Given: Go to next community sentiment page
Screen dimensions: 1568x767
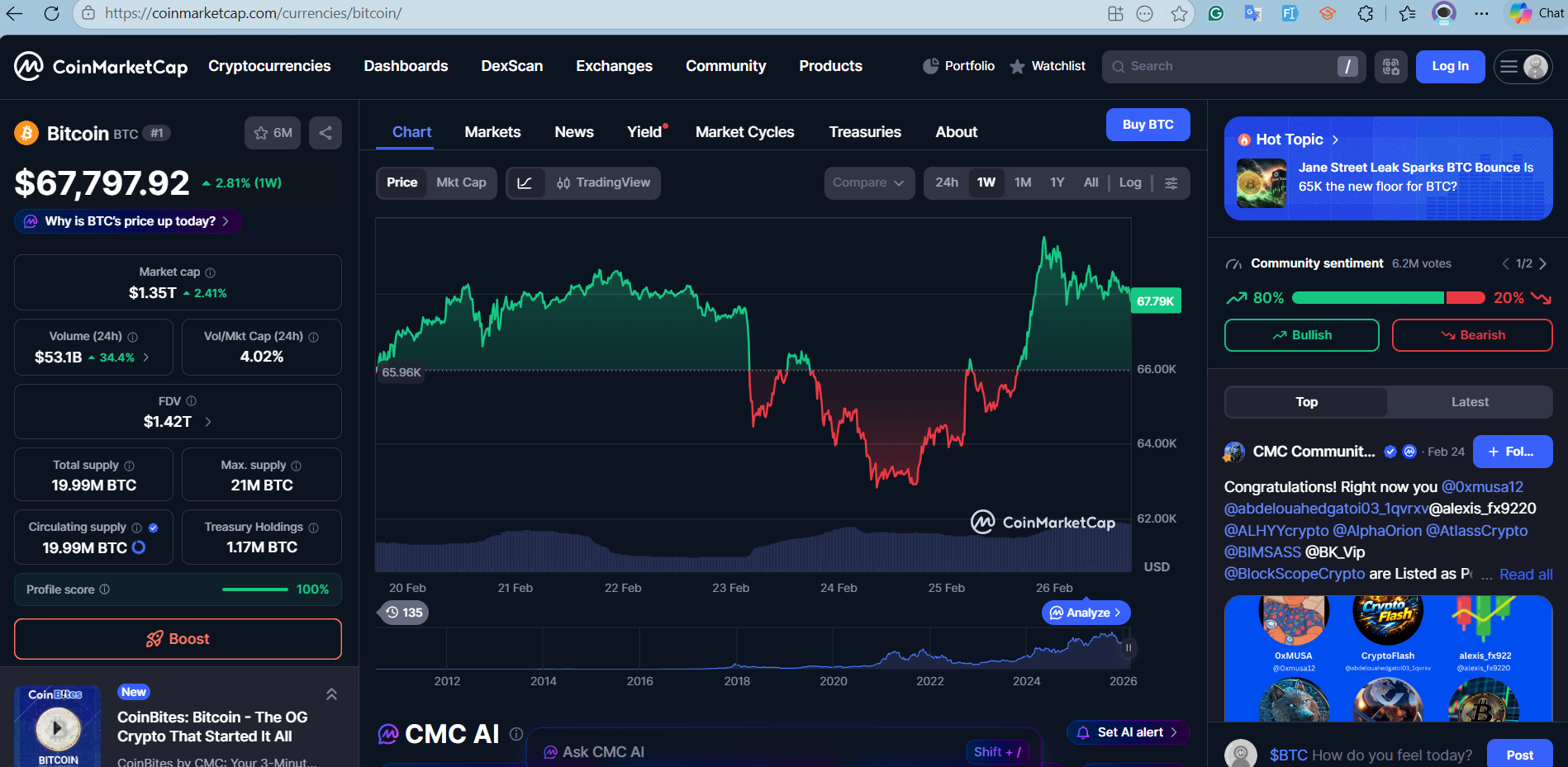Looking at the screenshot, I should pos(1542,263).
